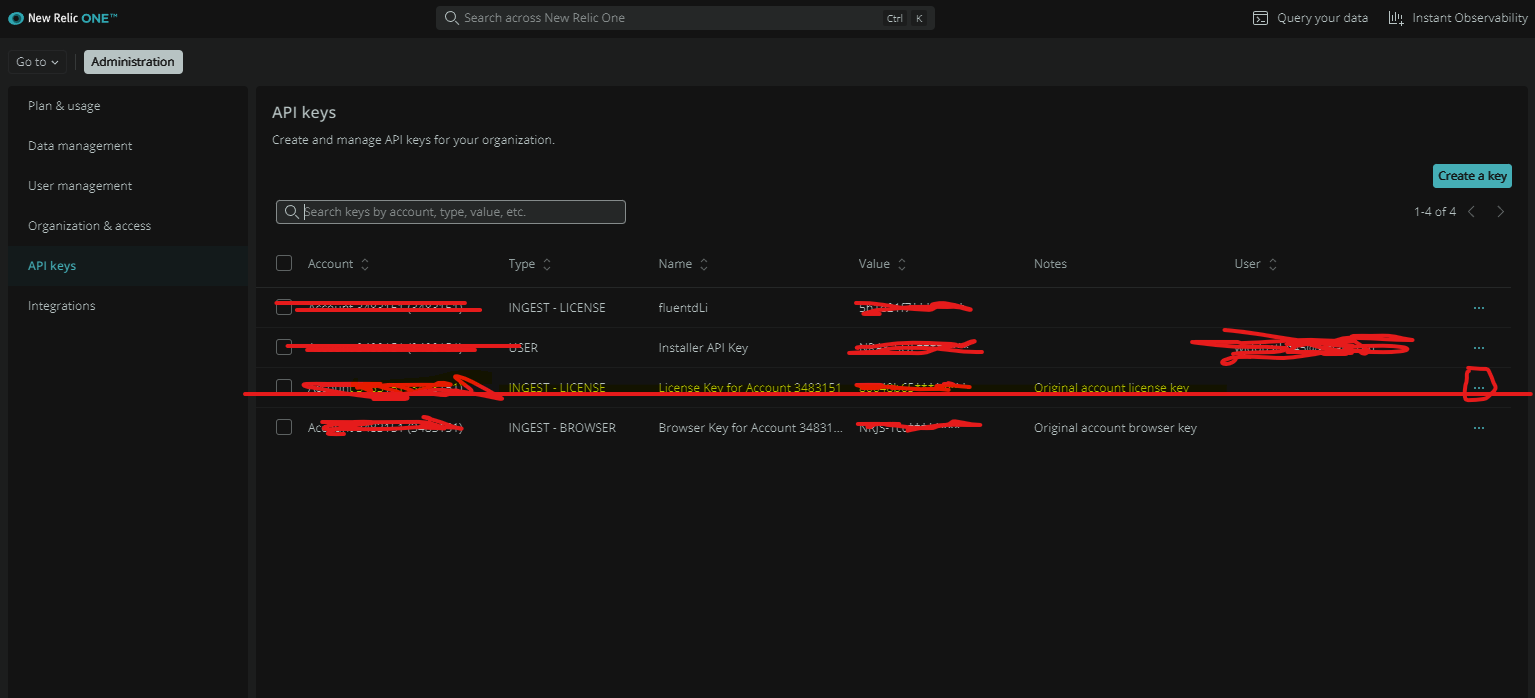This screenshot has height=698, width=1535.
Task: Click License Key for Account 3483151 text
Action: click(750, 388)
